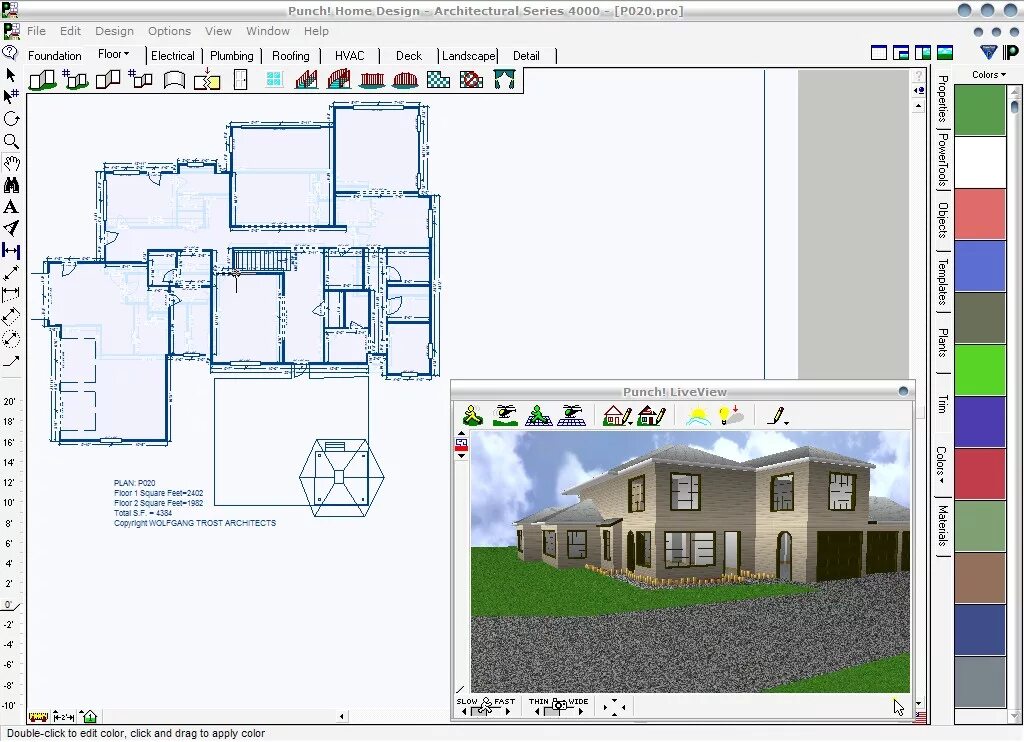Select the magnifying glass zoom tool
The width and height of the screenshot is (1024, 742).
coord(11,141)
